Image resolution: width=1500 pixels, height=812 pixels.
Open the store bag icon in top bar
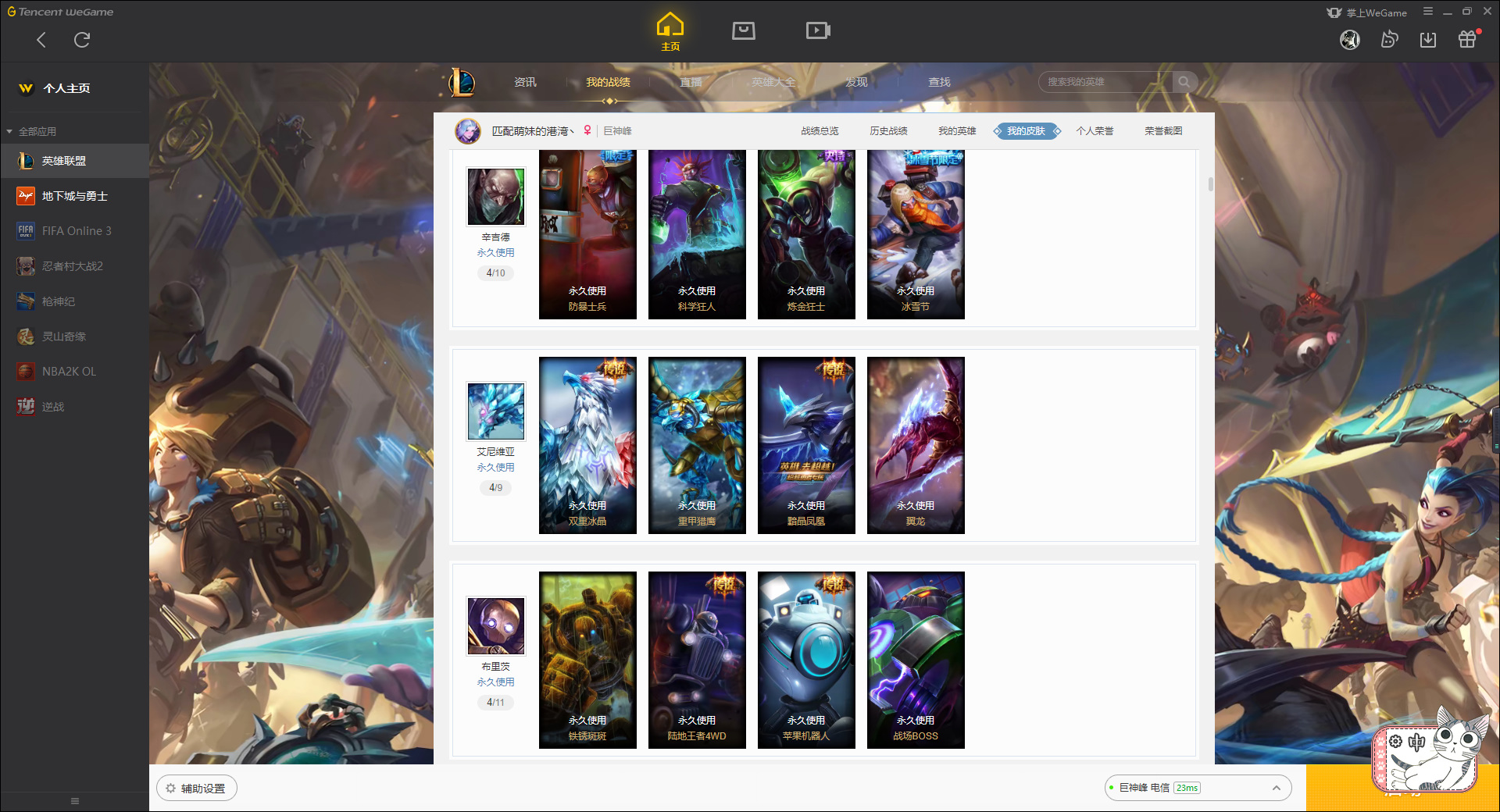point(743,31)
